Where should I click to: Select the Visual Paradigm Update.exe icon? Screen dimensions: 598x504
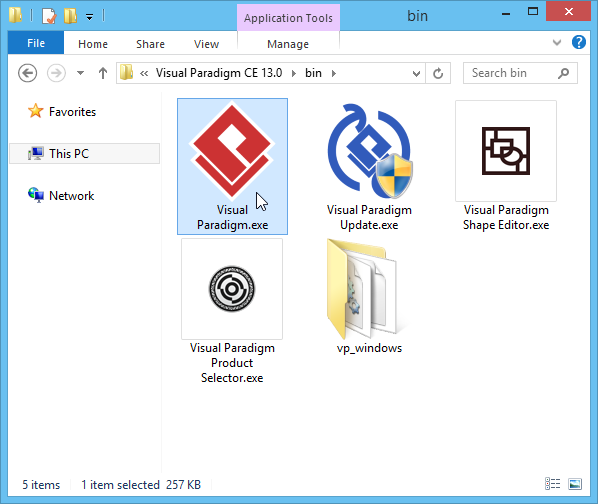(369, 151)
